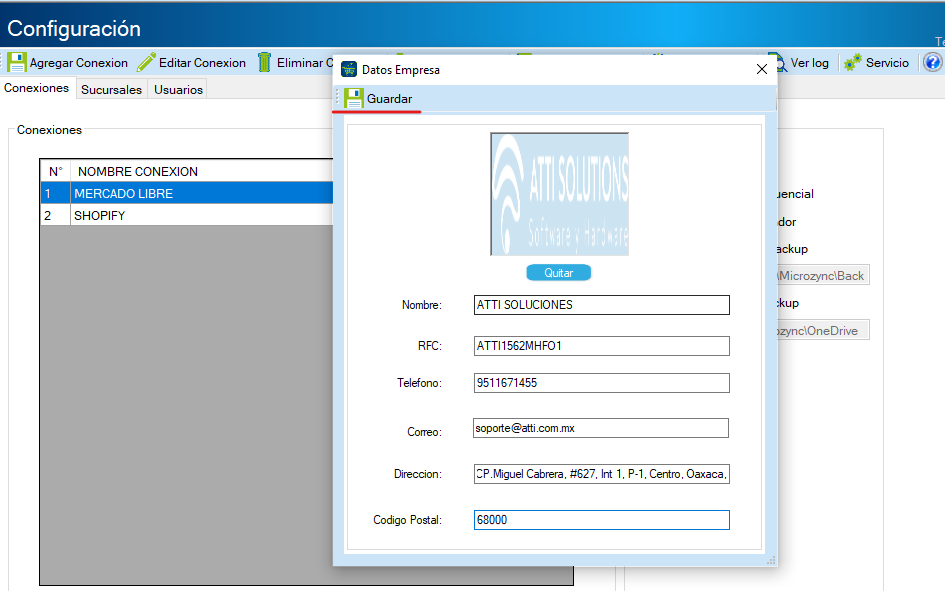Click the Editar Conexion pencil icon
Viewport: 945px width, 591px height.
click(x=146, y=62)
